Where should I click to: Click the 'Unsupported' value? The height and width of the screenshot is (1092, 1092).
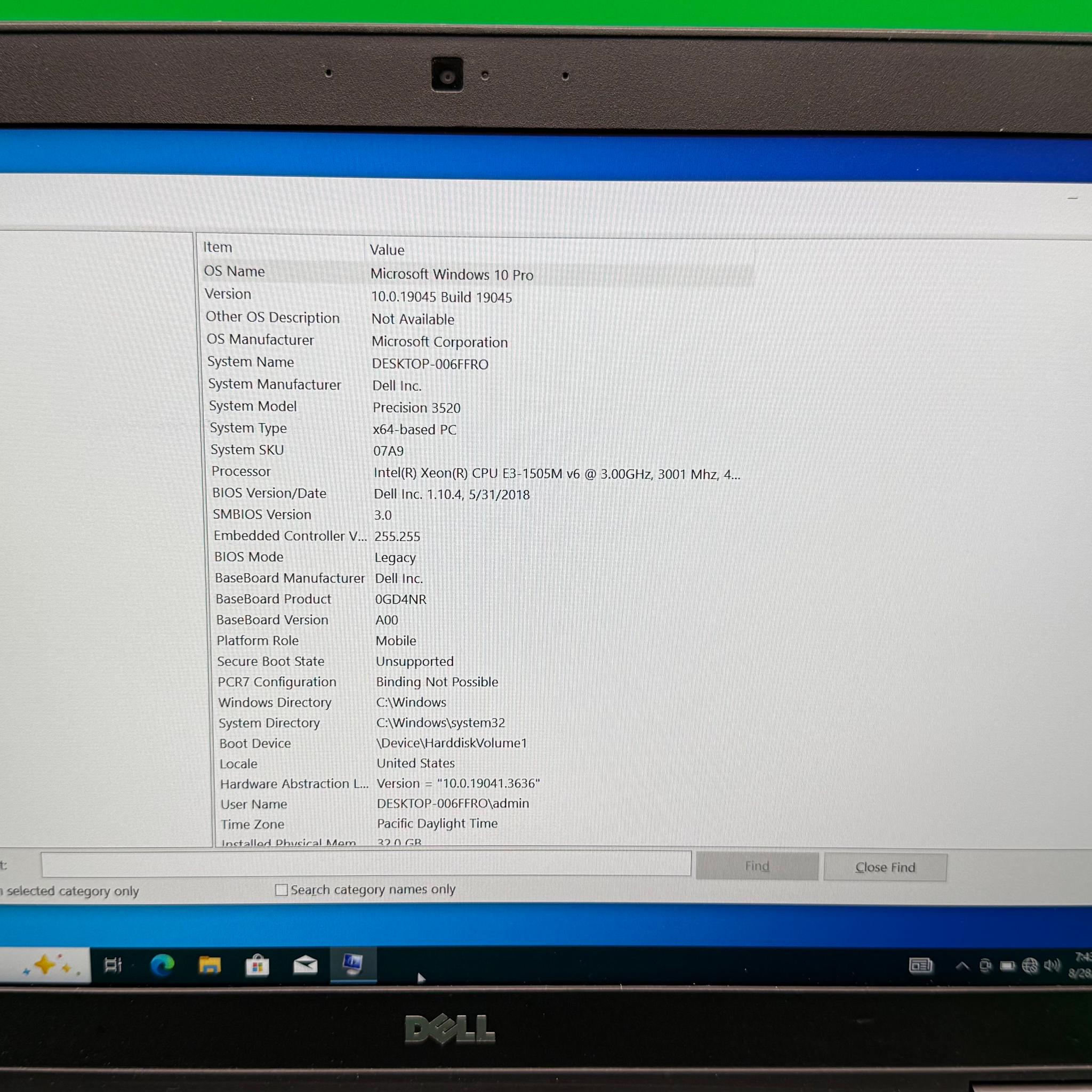[415, 661]
